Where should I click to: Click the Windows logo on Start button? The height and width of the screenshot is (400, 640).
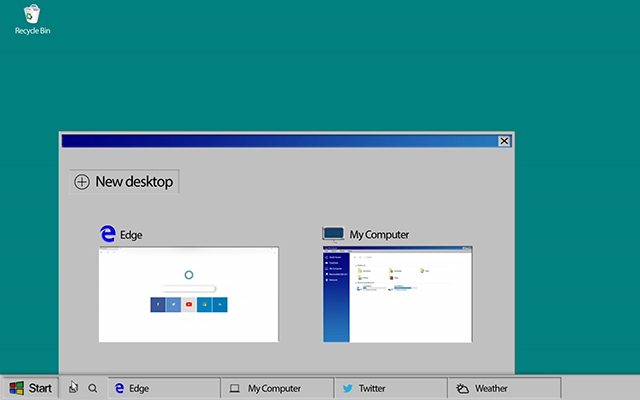17,388
